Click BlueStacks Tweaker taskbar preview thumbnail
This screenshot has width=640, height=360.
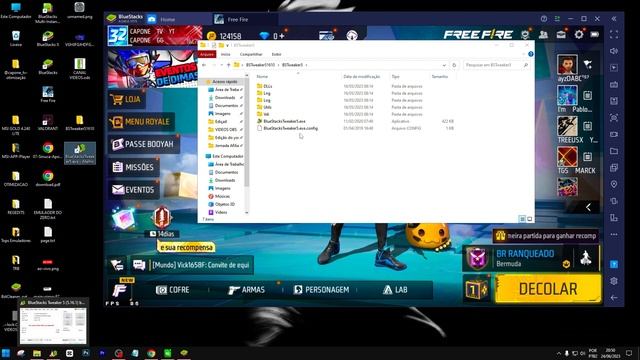coord(53,322)
